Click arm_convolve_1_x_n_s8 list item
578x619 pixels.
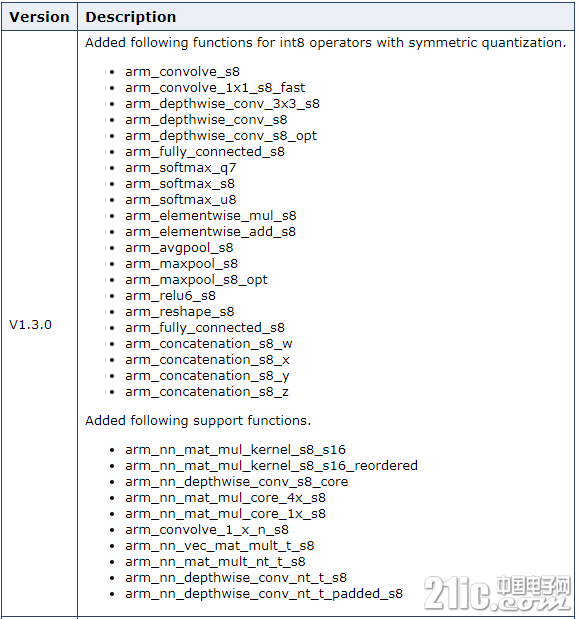click(207, 530)
